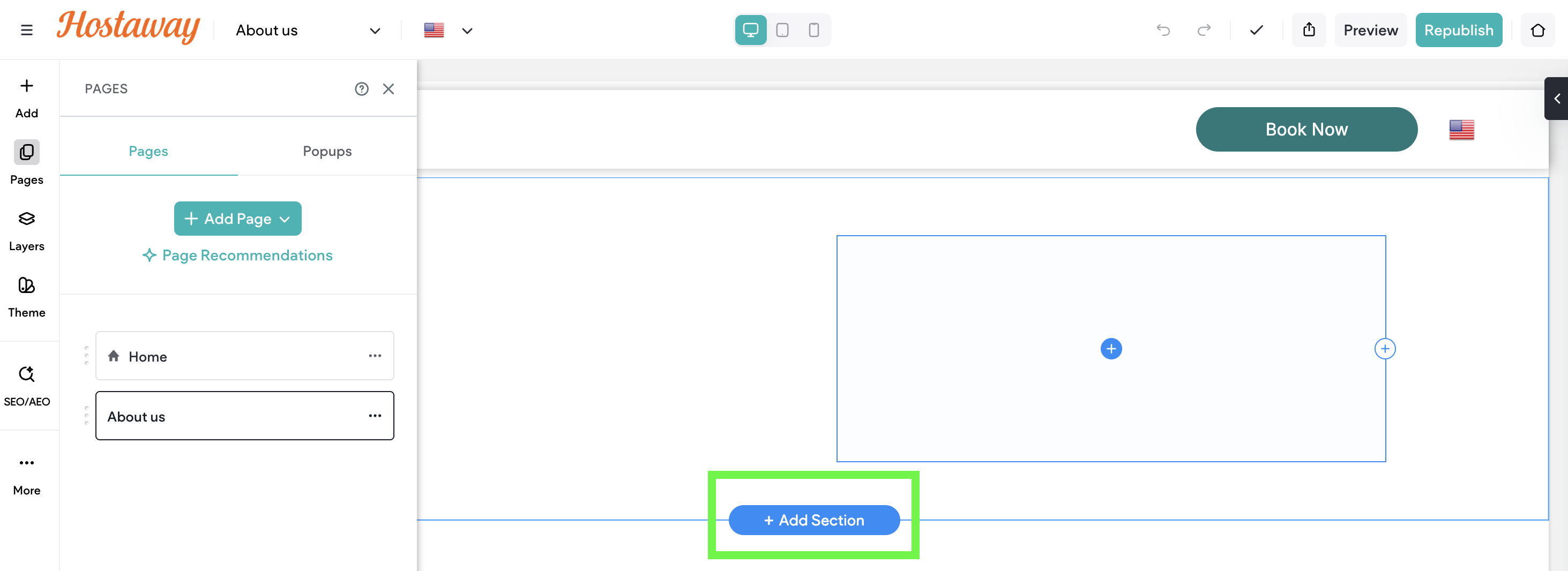The height and width of the screenshot is (571, 1568).
Task: Switch to the Popups tab
Action: pos(327,151)
